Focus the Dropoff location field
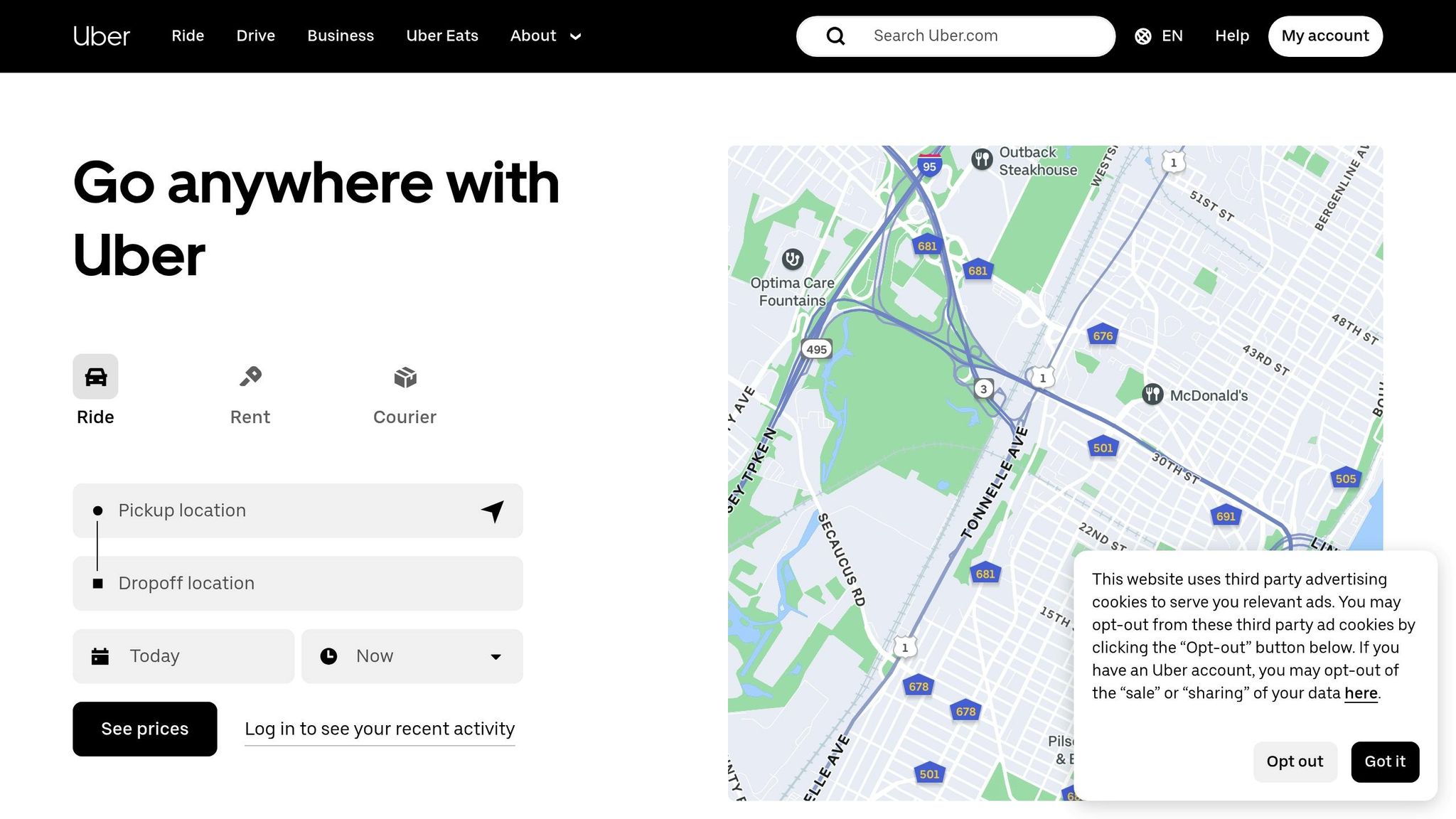 point(298,583)
